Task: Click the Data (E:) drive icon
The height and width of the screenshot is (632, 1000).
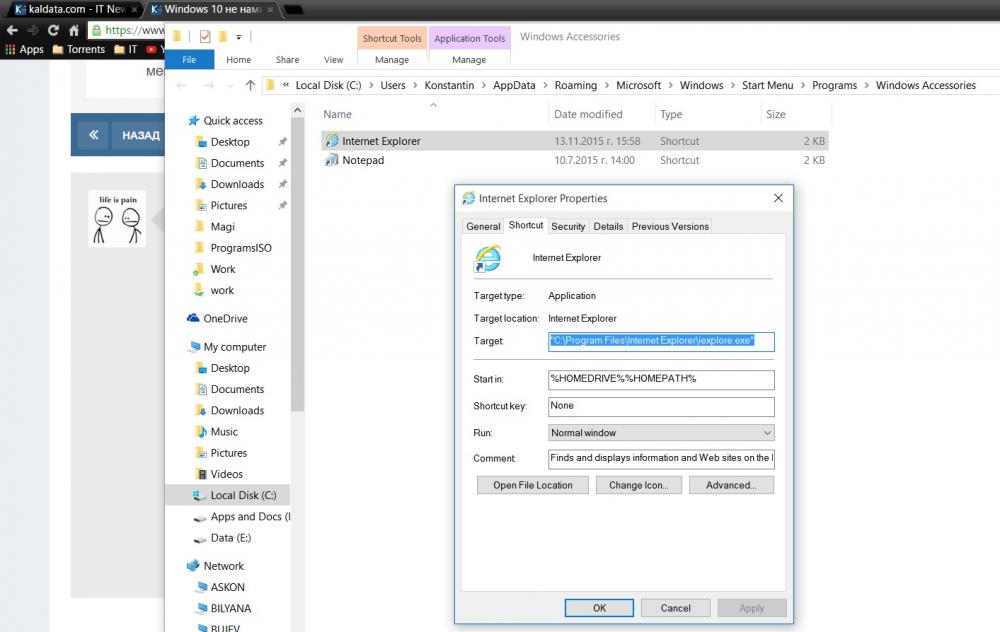Action: (200, 538)
